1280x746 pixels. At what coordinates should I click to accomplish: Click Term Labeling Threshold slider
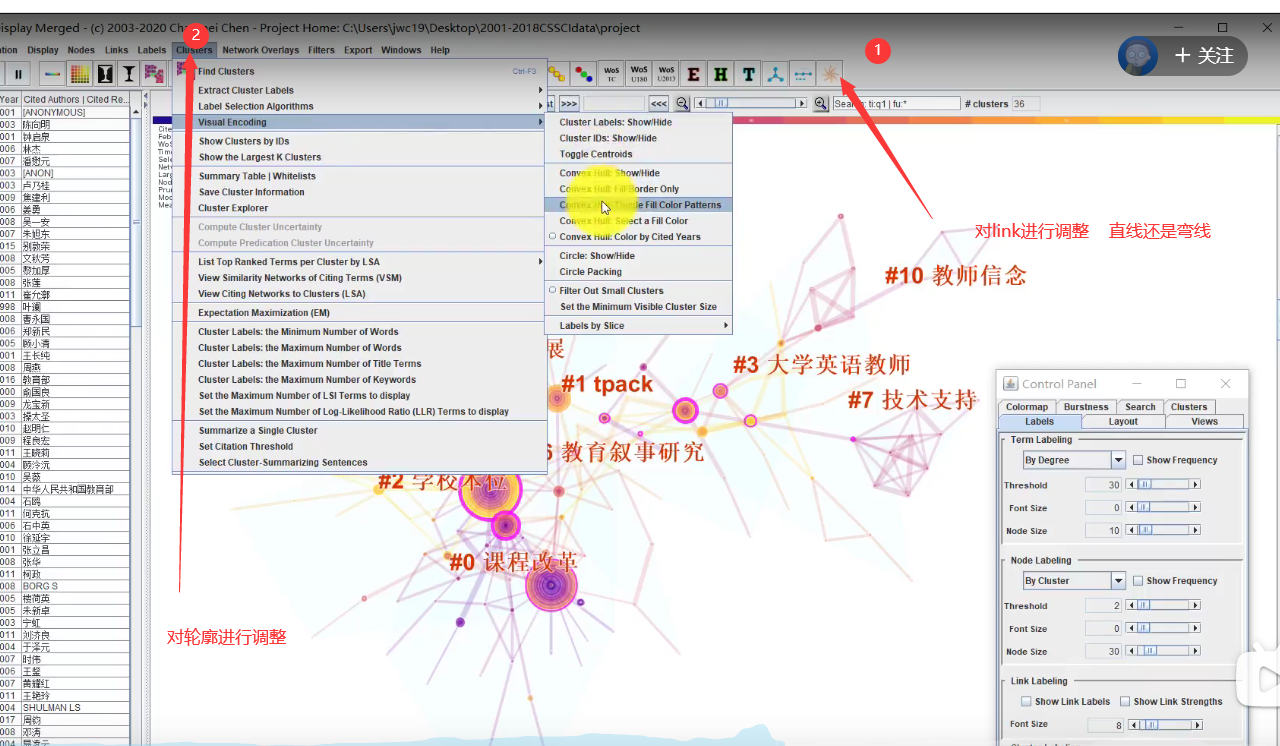click(x=1163, y=484)
